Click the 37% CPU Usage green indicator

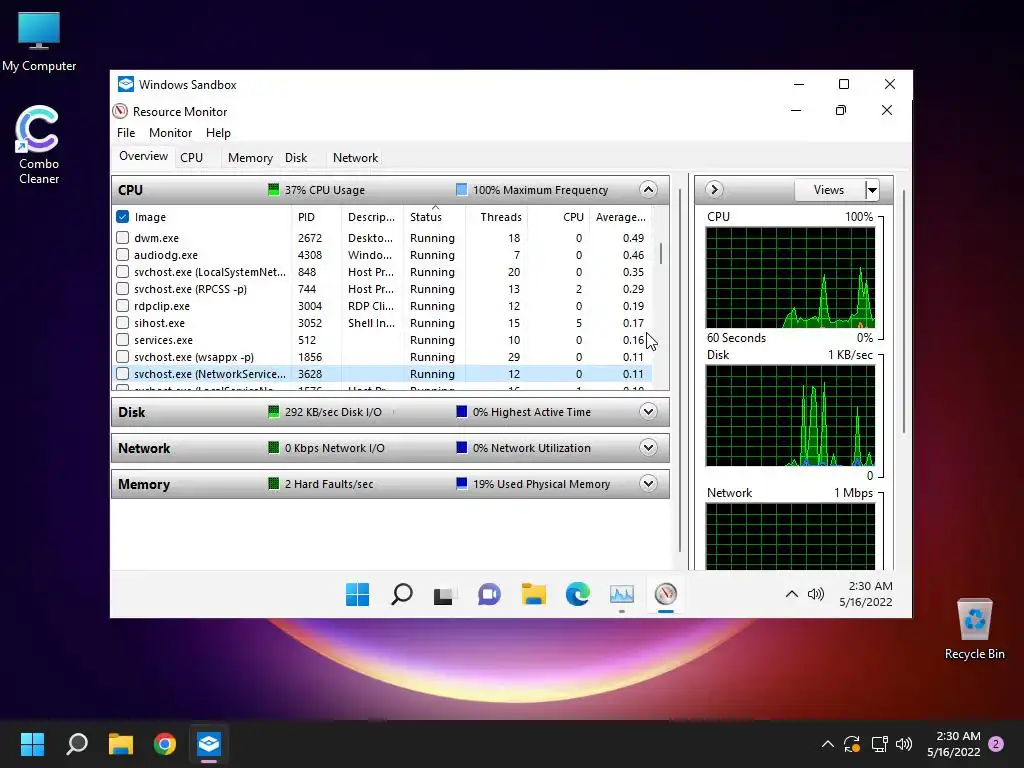(274, 190)
